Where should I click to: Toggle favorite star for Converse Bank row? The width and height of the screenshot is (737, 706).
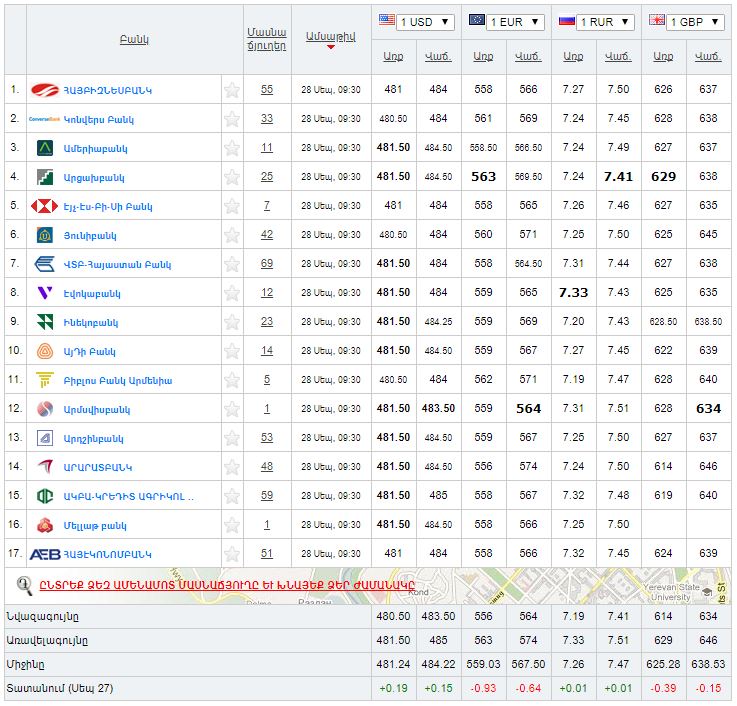tap(232, 119)
